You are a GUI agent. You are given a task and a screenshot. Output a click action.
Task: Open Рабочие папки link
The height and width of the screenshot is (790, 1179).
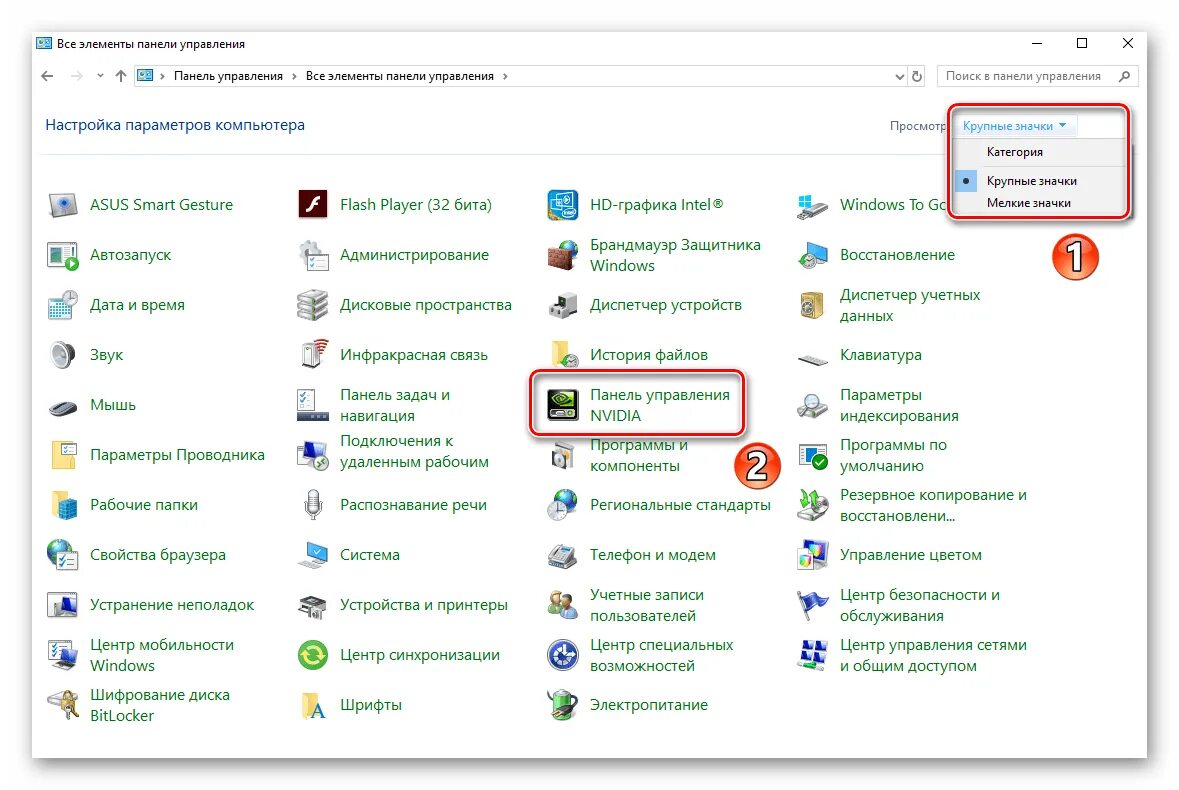(x=144, y=505)
